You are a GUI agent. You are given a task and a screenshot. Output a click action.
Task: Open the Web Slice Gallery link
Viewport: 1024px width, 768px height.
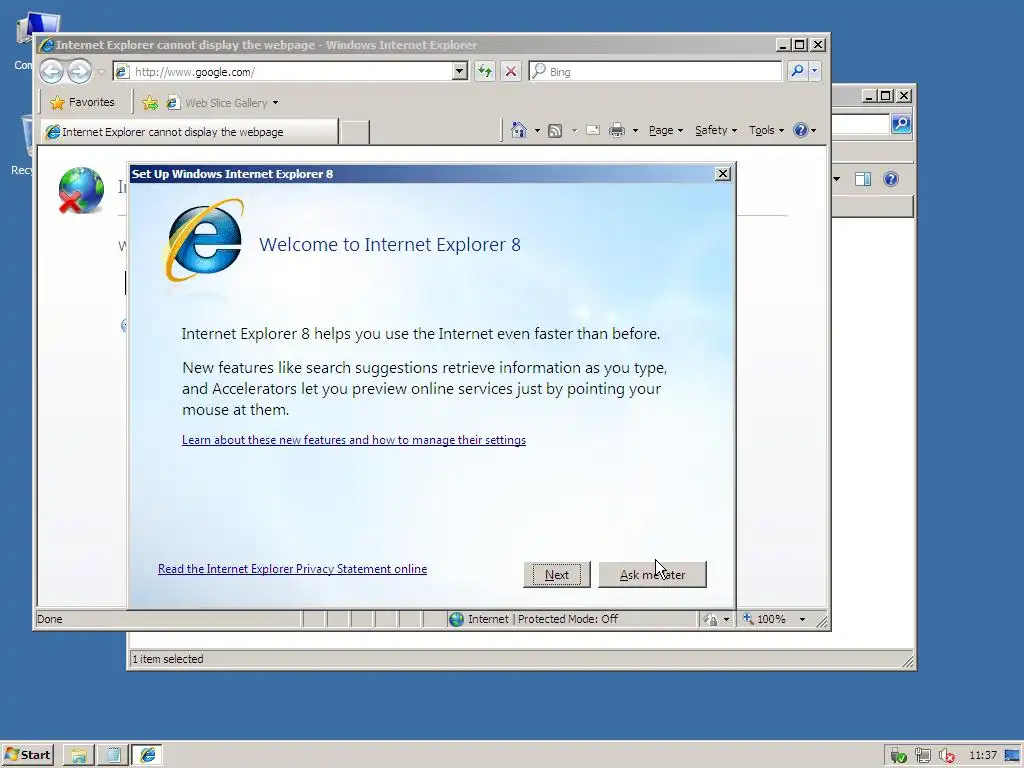[x=217, y=103]
